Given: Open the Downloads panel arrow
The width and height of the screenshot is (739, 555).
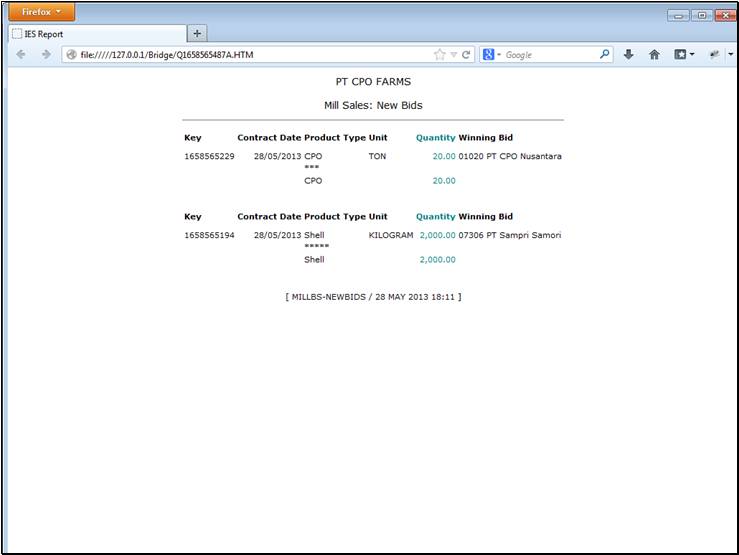Looking at the screenshot, I should click(628, 55).
